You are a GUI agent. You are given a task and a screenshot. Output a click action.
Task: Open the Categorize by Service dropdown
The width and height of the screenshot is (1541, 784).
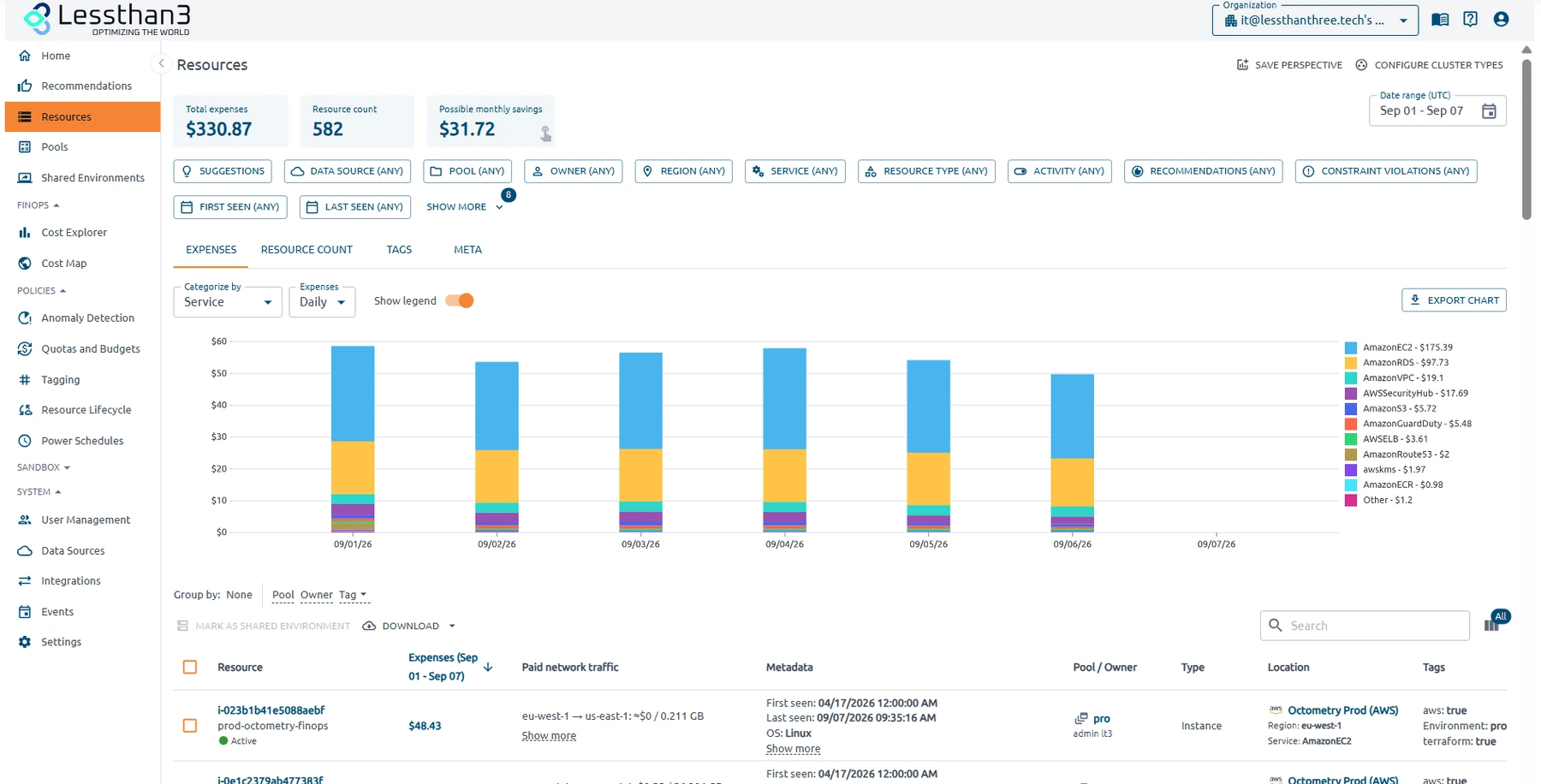click(228, 302)
